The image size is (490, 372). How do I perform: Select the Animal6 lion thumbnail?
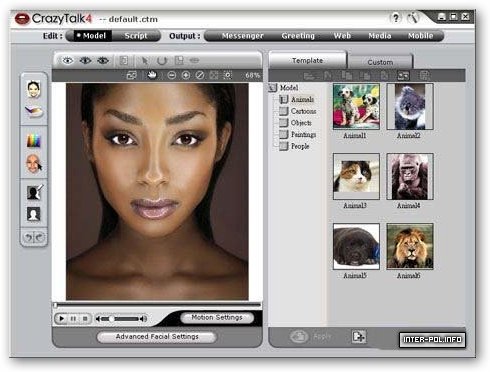[x=410, y=246]
